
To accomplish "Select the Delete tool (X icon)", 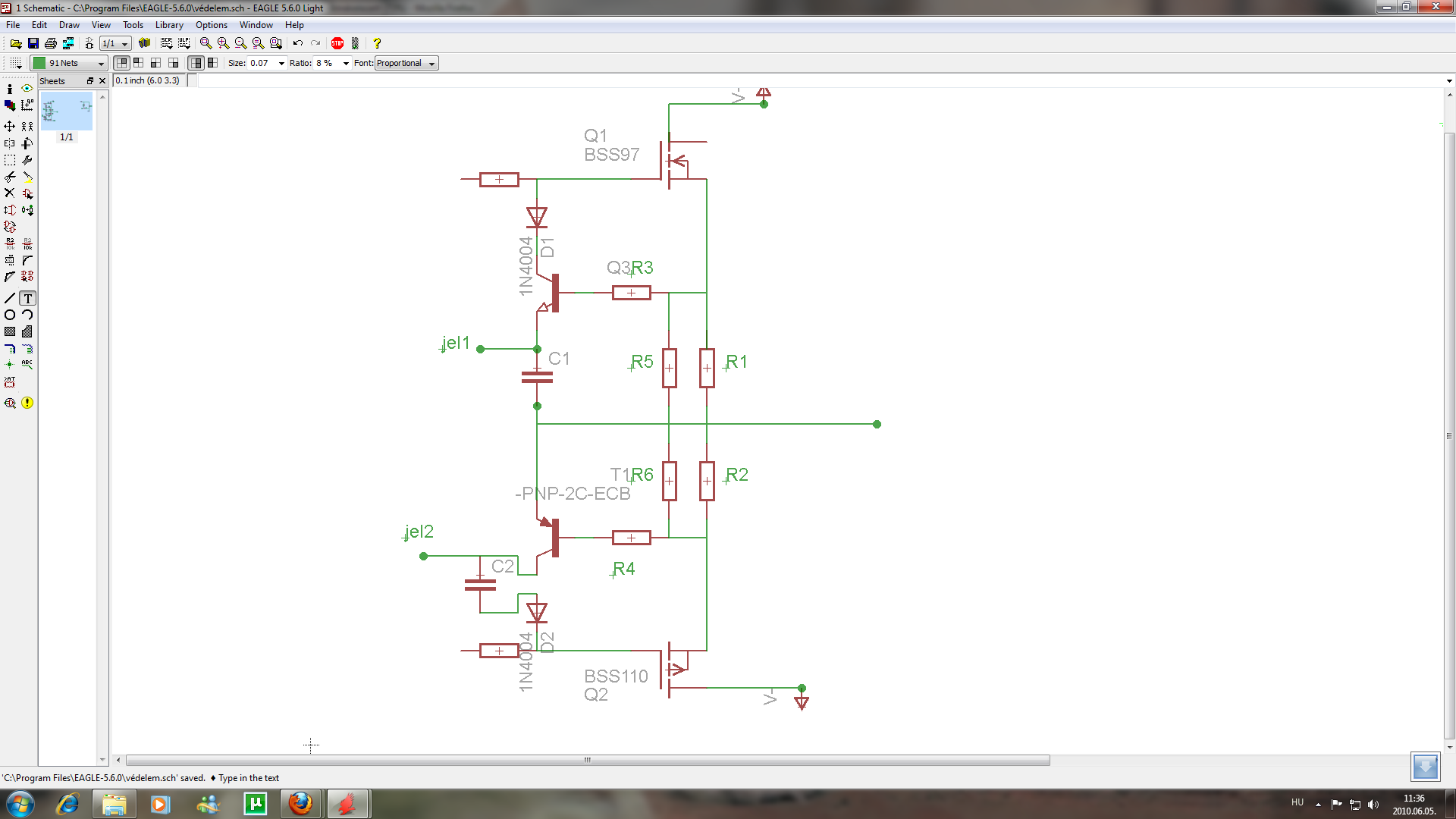I will point(10,193).
